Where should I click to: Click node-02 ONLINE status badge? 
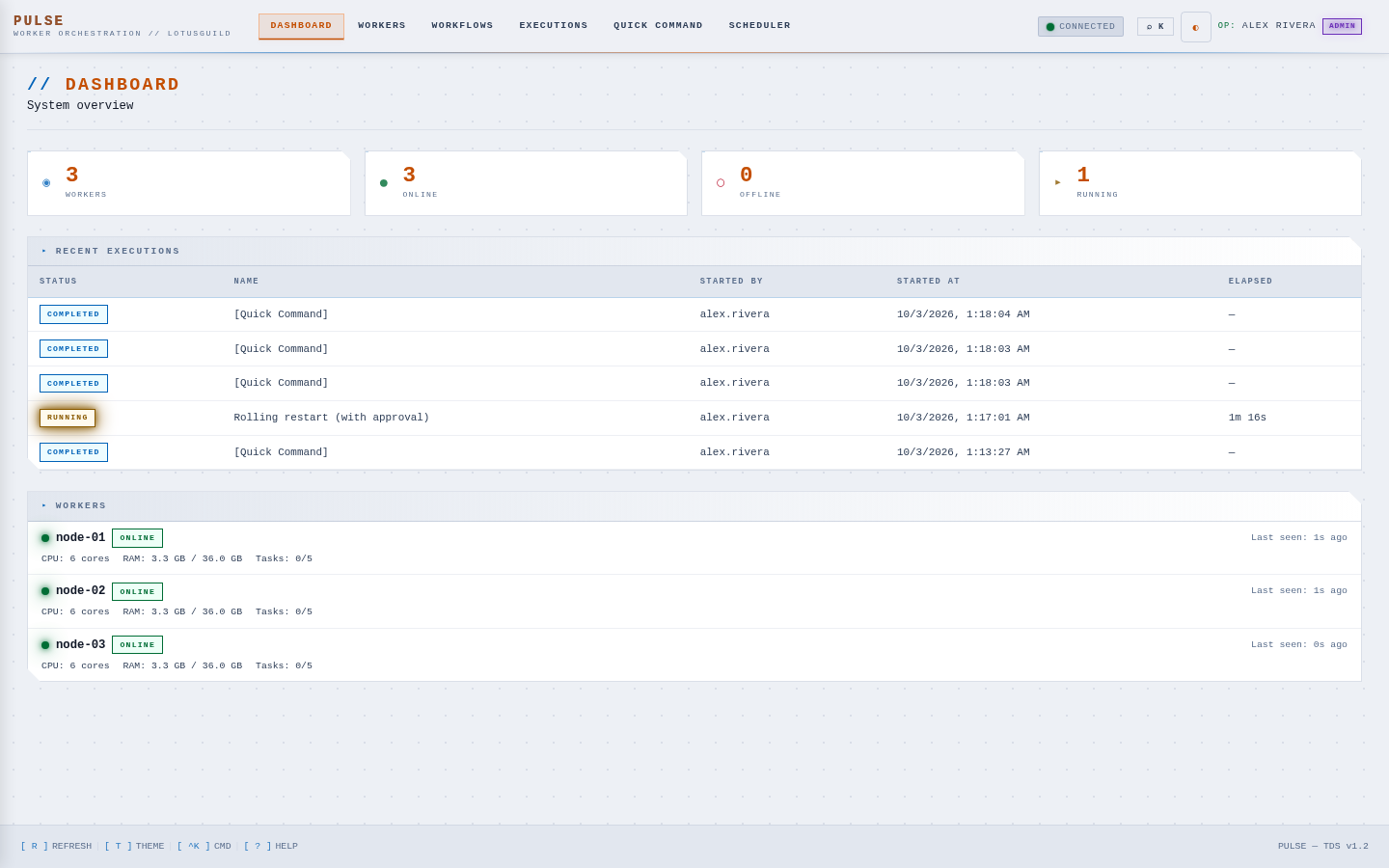(137, 592)
